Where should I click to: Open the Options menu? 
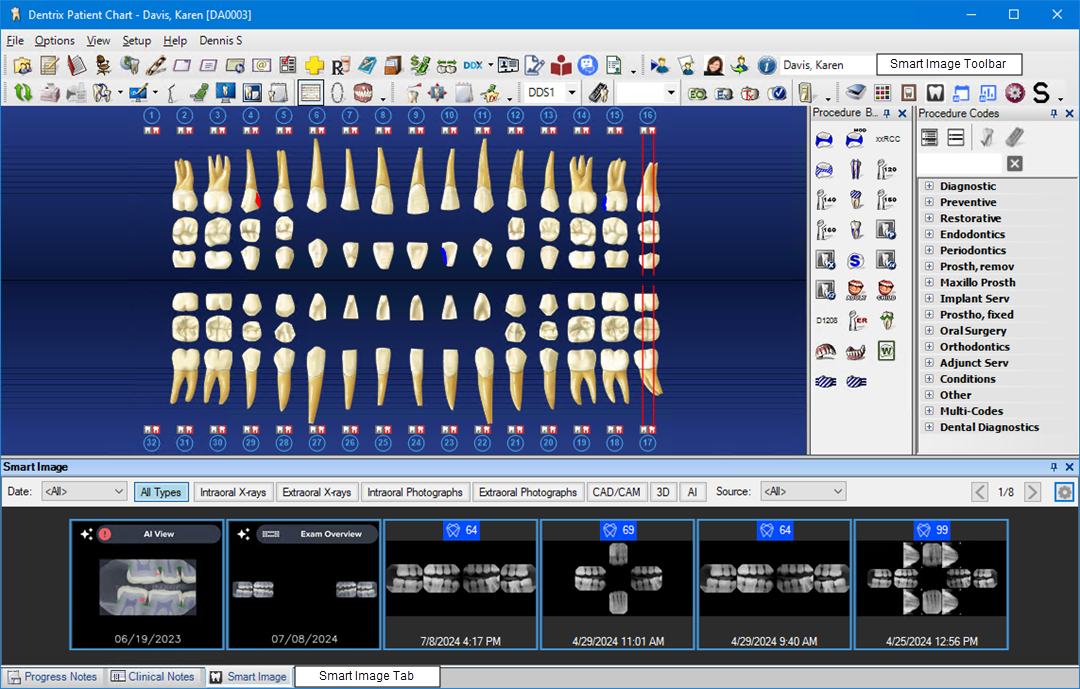[54, 40]
